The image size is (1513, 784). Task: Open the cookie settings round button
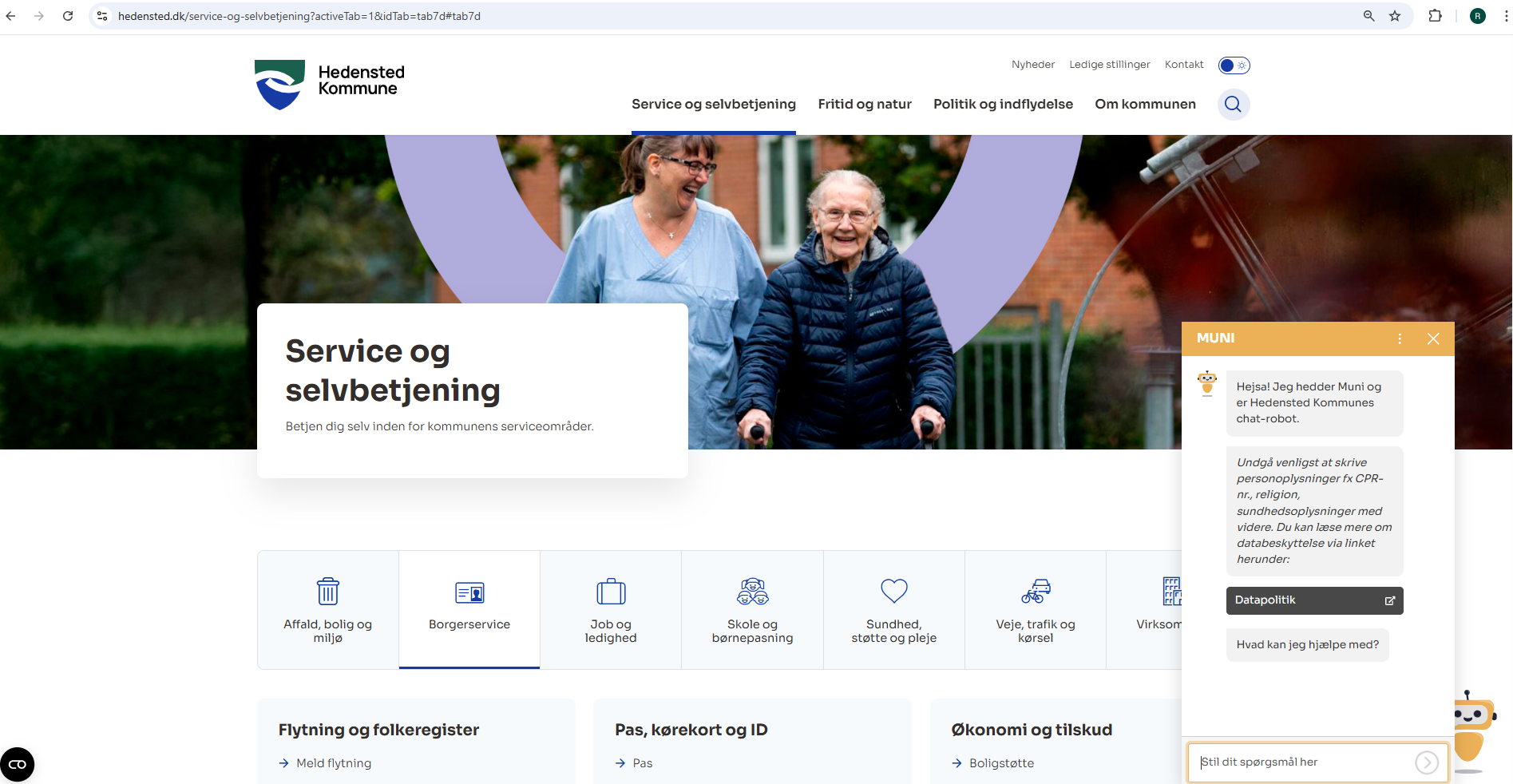pyautogui.click(x=18, y=764)
